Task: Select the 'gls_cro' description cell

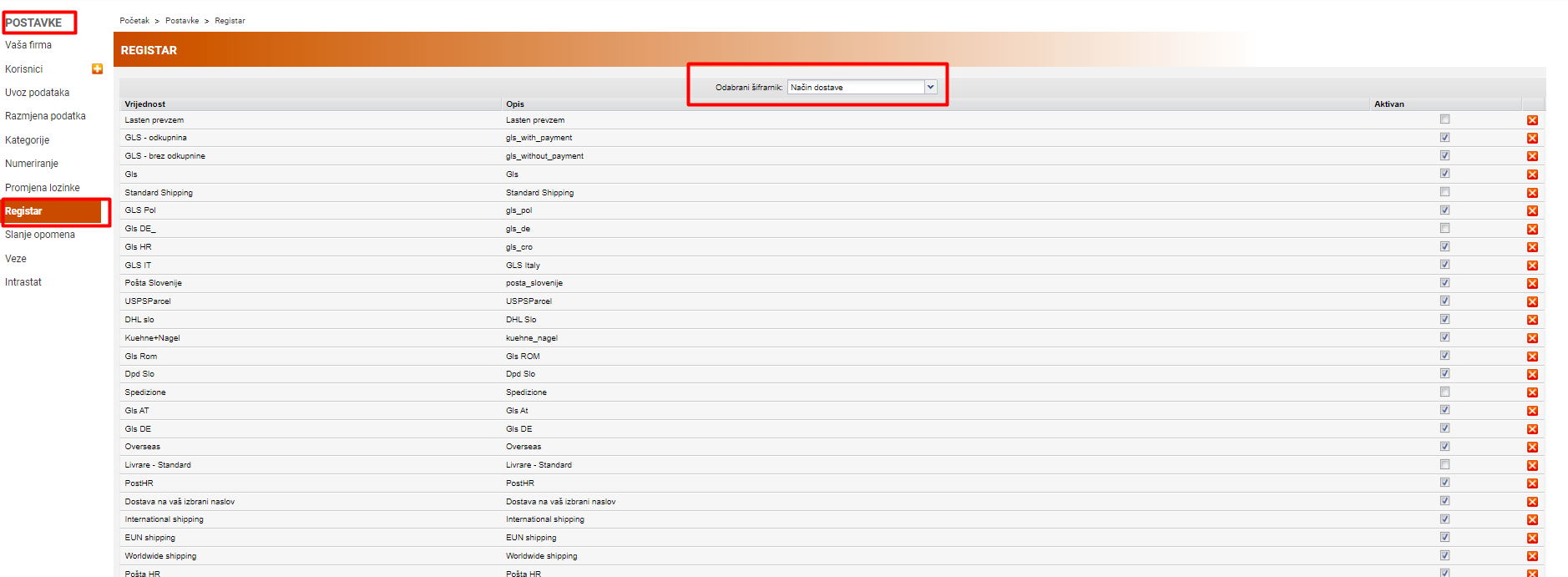Action: coord(519,247)
